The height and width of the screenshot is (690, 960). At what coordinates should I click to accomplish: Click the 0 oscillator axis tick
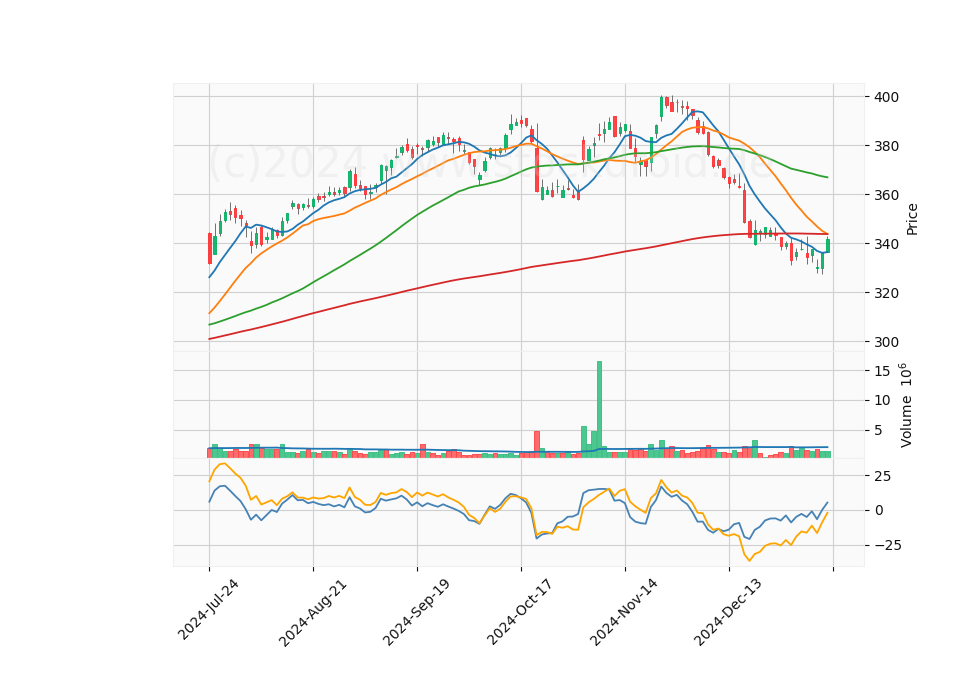coord(879,511)
